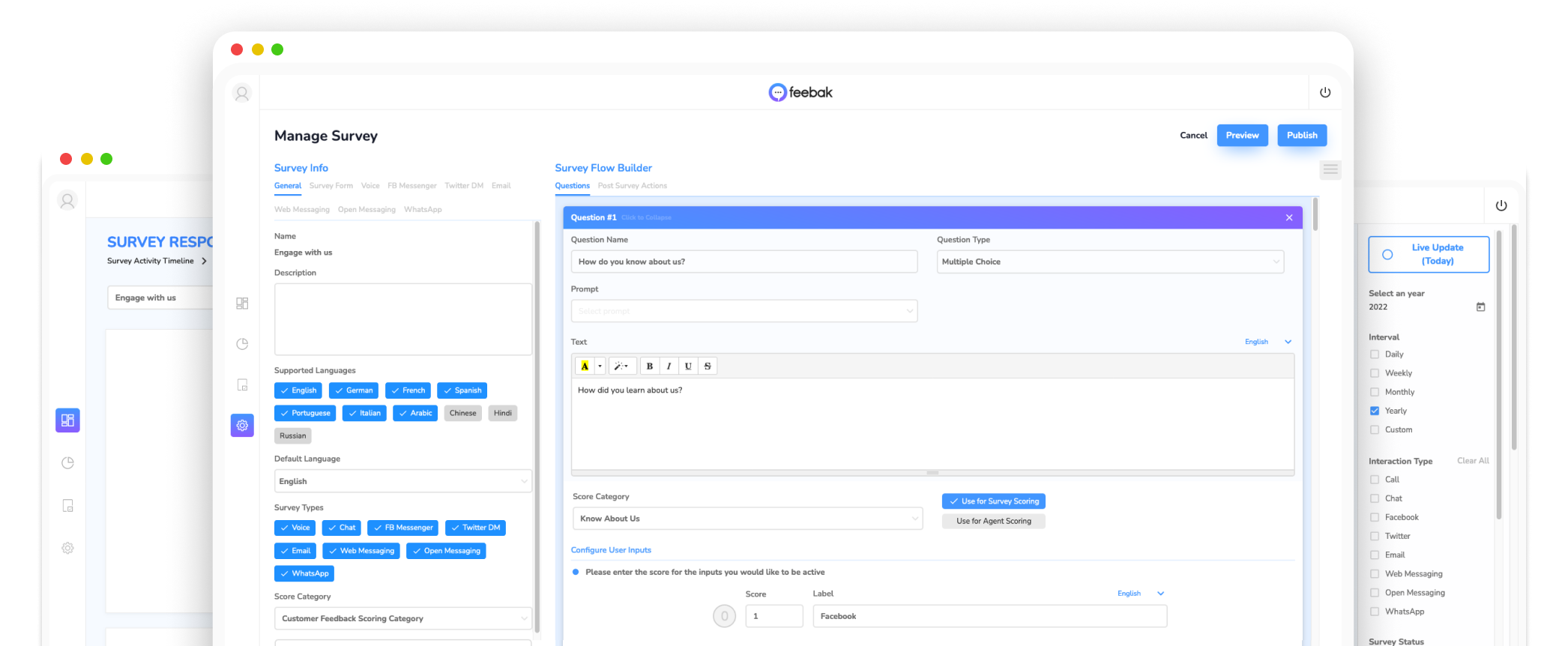The height and width of the screenshot is (646, 1568).
Task: Select the highlighted settings gear in Manage Survey sidebar
Action: click(x=242, y=425)
